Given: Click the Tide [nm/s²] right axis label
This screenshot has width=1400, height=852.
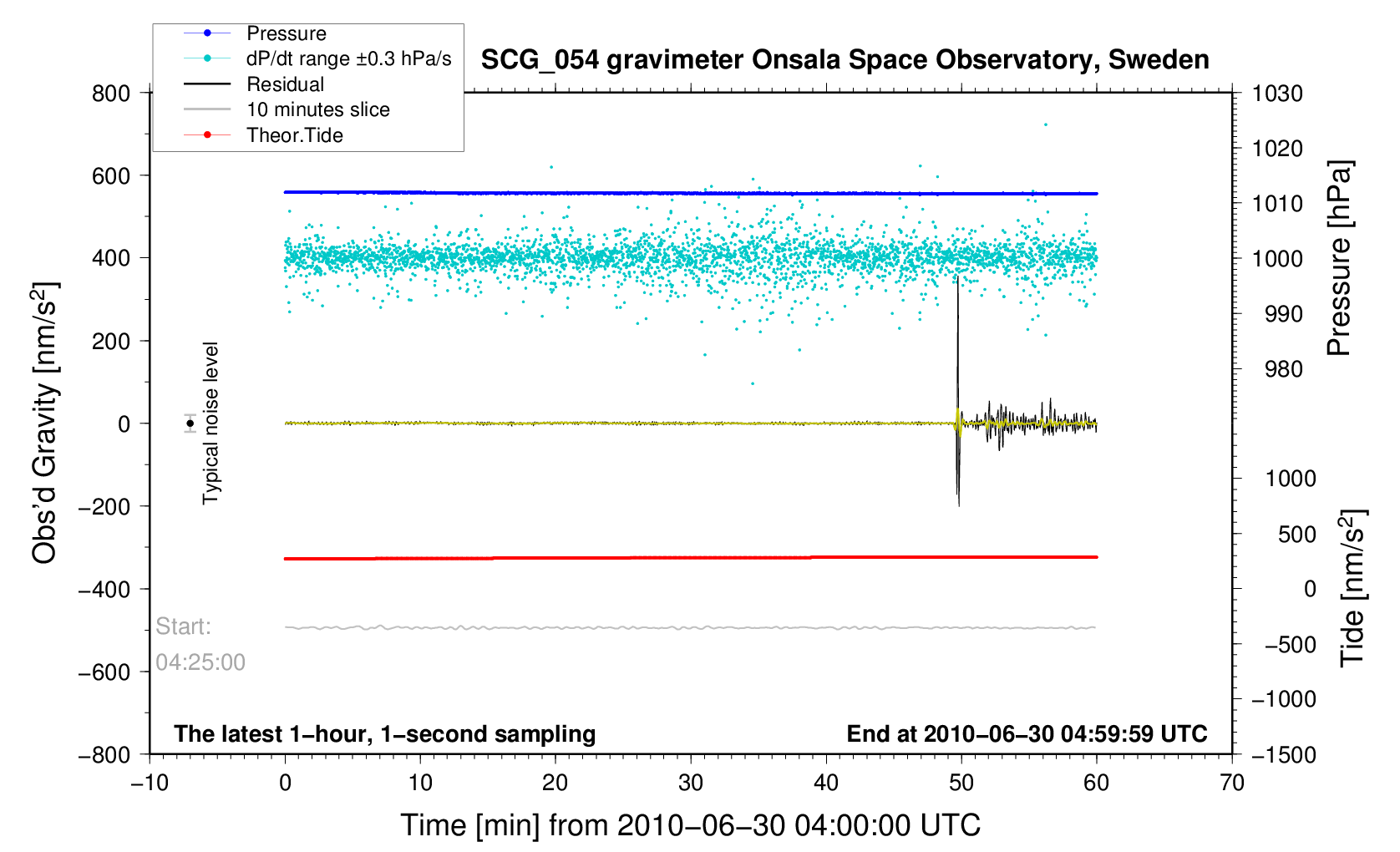Looking at the screenshot, I should click(1352, 588).
